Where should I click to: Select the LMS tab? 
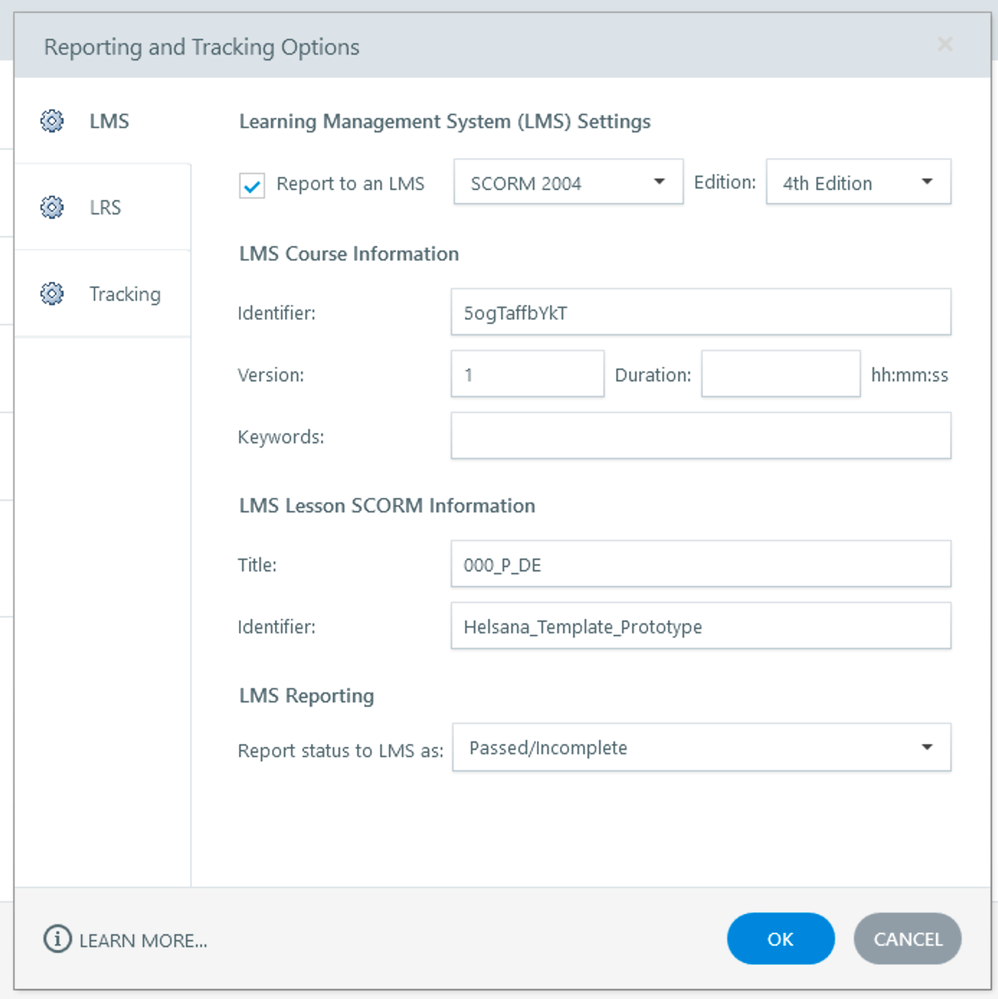tap(108, 122)
